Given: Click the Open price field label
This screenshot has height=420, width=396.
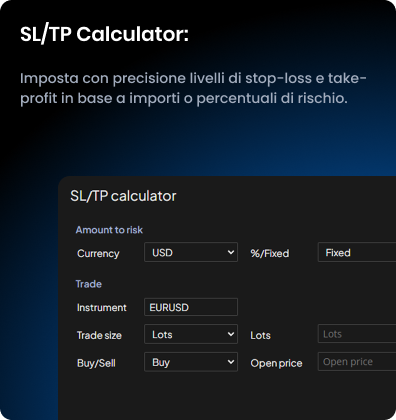Looking at the screenshot, I should point(276,363).
